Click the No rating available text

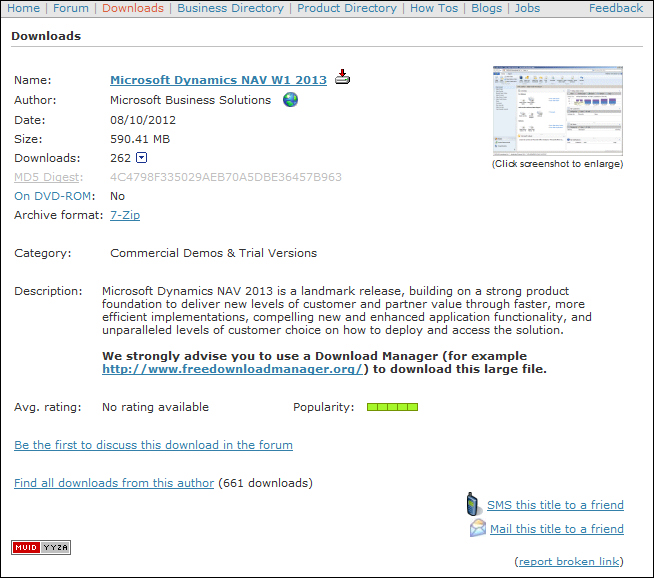point(156,407)
